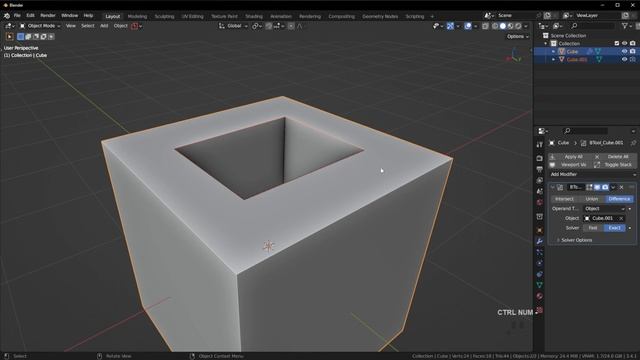Open the Window menu

(x=69, y=16)
